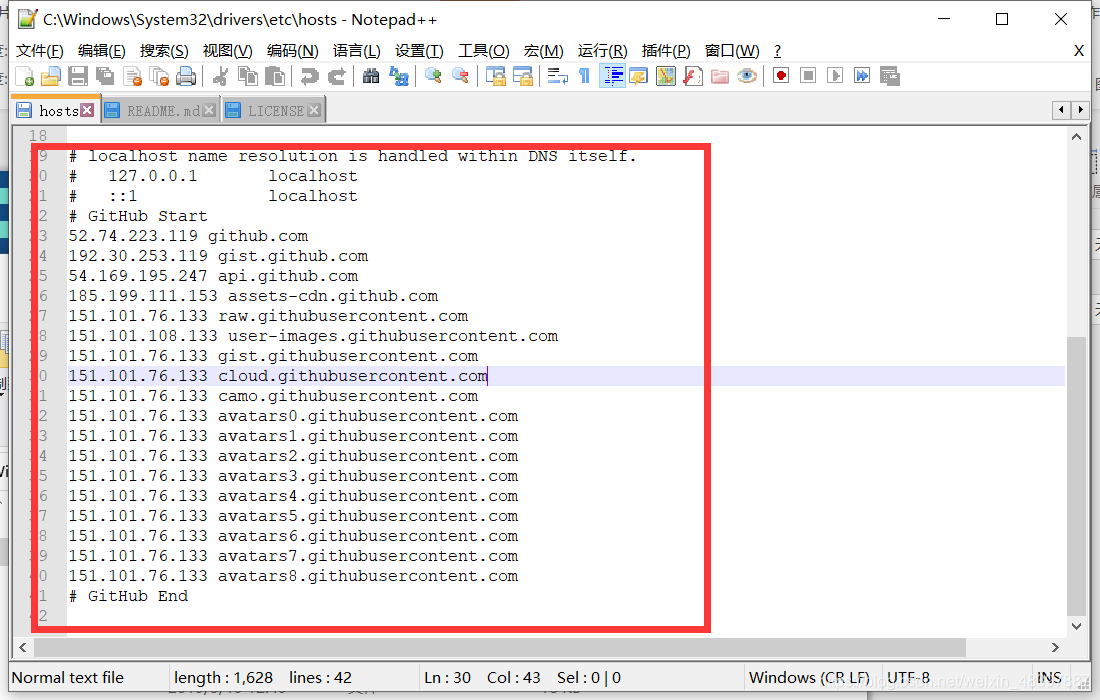Close the hosts tab with its X
The image size is (1100, 700).
click(87, 110)
